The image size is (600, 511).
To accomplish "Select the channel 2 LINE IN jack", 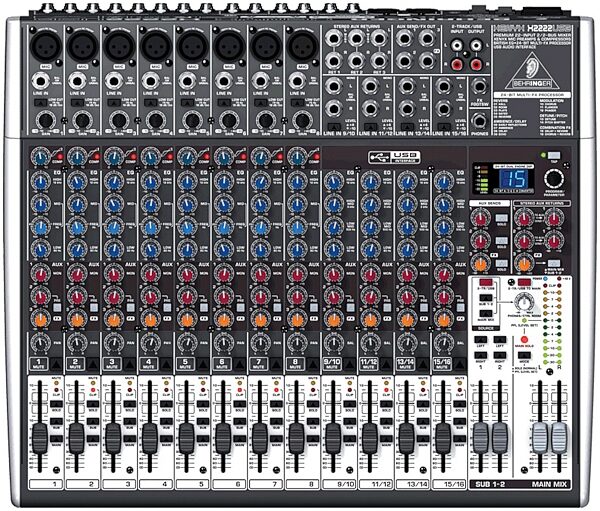I will coord(77,81).
